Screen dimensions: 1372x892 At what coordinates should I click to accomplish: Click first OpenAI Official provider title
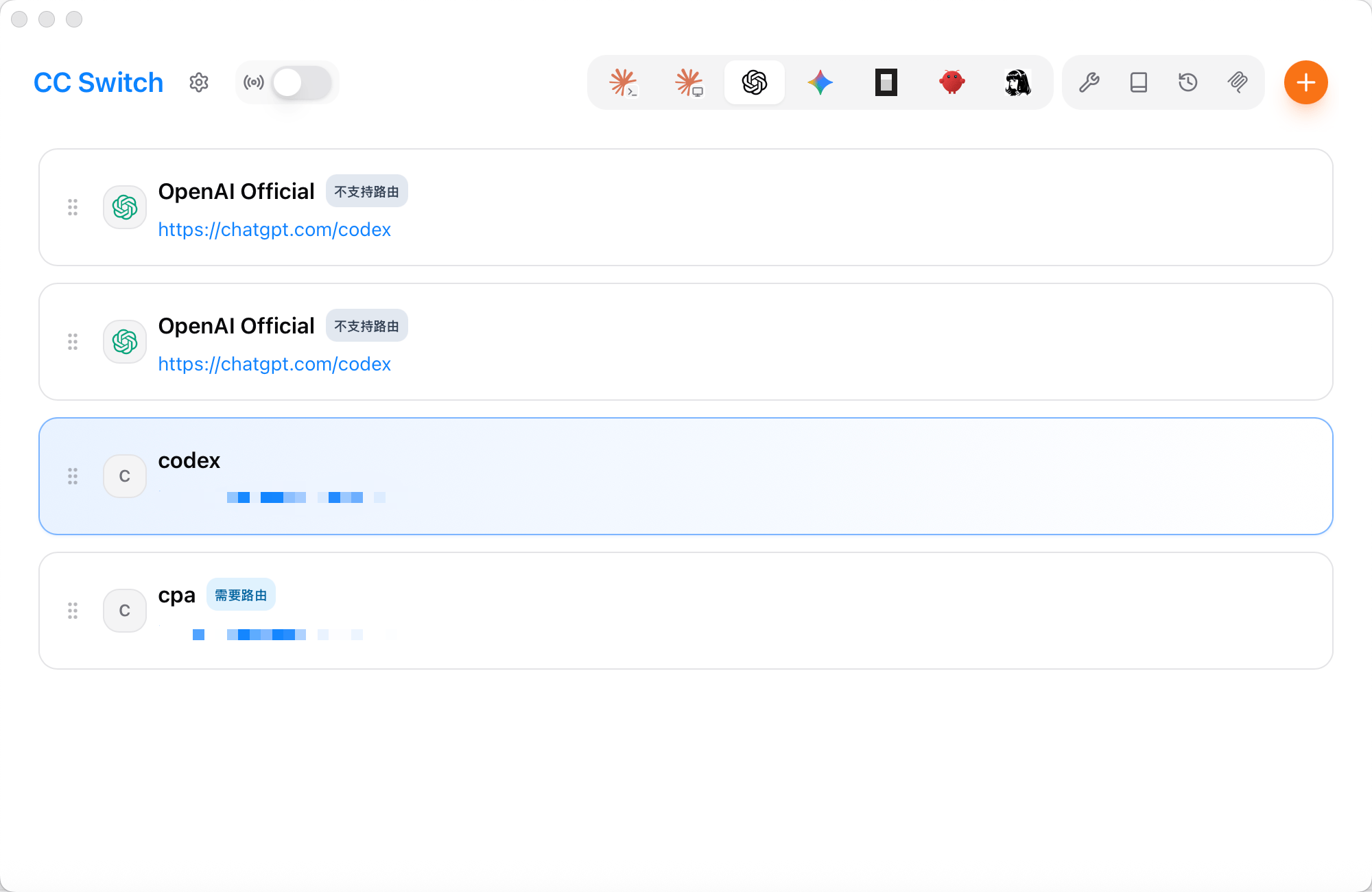click(x=237, y=191)
